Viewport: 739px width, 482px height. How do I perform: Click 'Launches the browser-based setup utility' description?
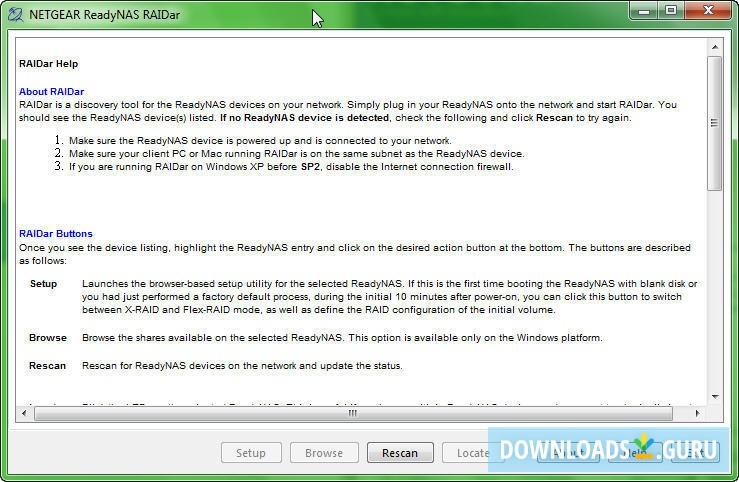coord(389,297)
